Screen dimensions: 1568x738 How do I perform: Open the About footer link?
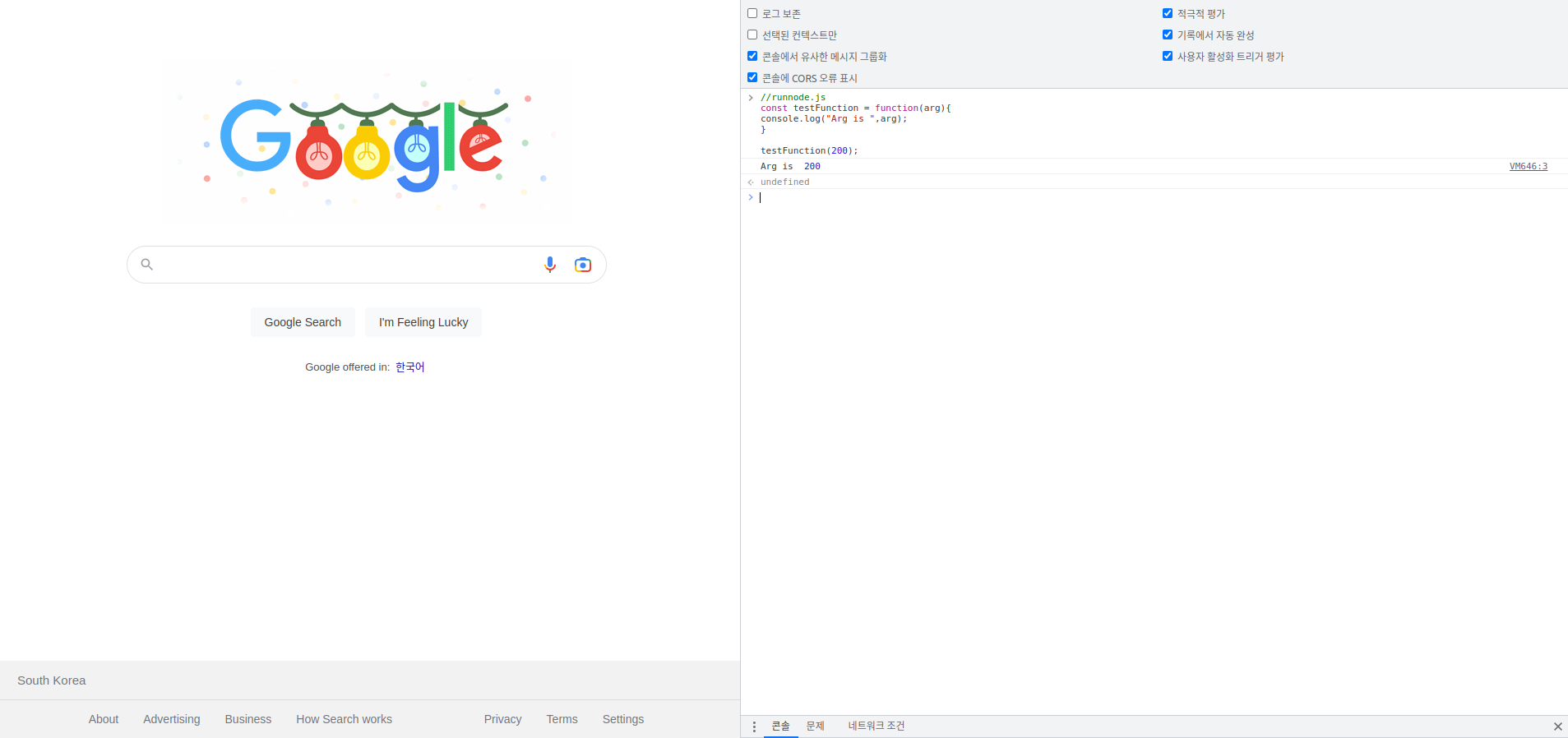(104, 719)
